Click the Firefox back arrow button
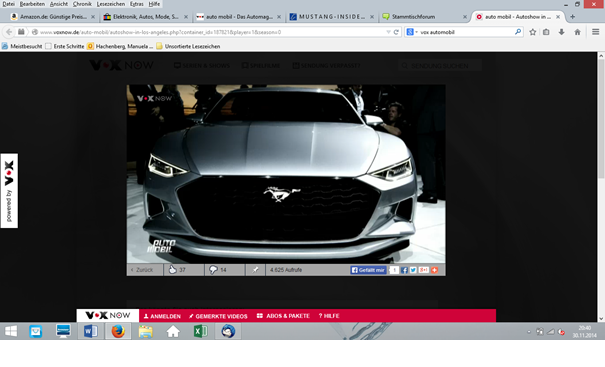This screenshot has width=605, height=367. pyautogui.click(x=9, y=32)
